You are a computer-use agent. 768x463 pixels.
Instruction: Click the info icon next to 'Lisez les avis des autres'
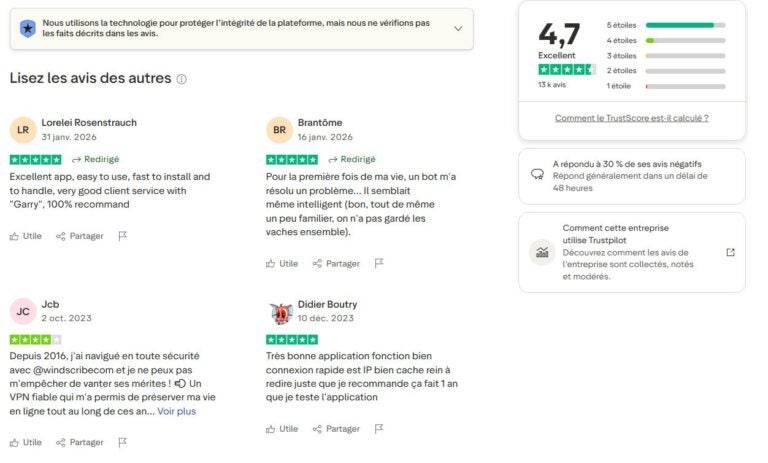181,79
